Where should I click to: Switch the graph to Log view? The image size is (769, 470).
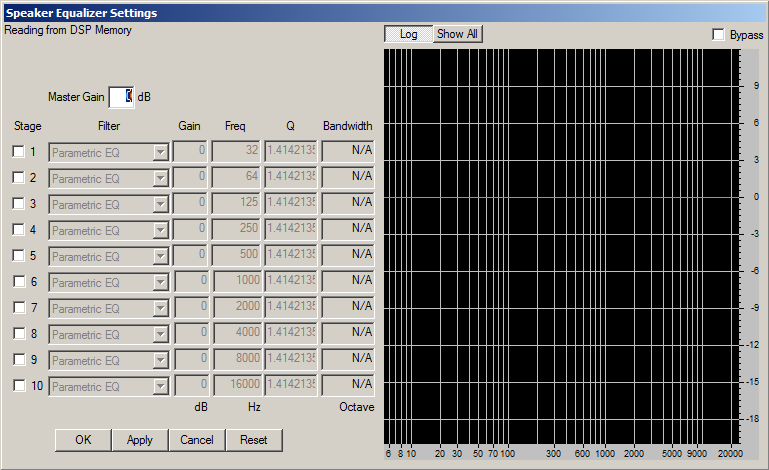(x=408, y=34)
